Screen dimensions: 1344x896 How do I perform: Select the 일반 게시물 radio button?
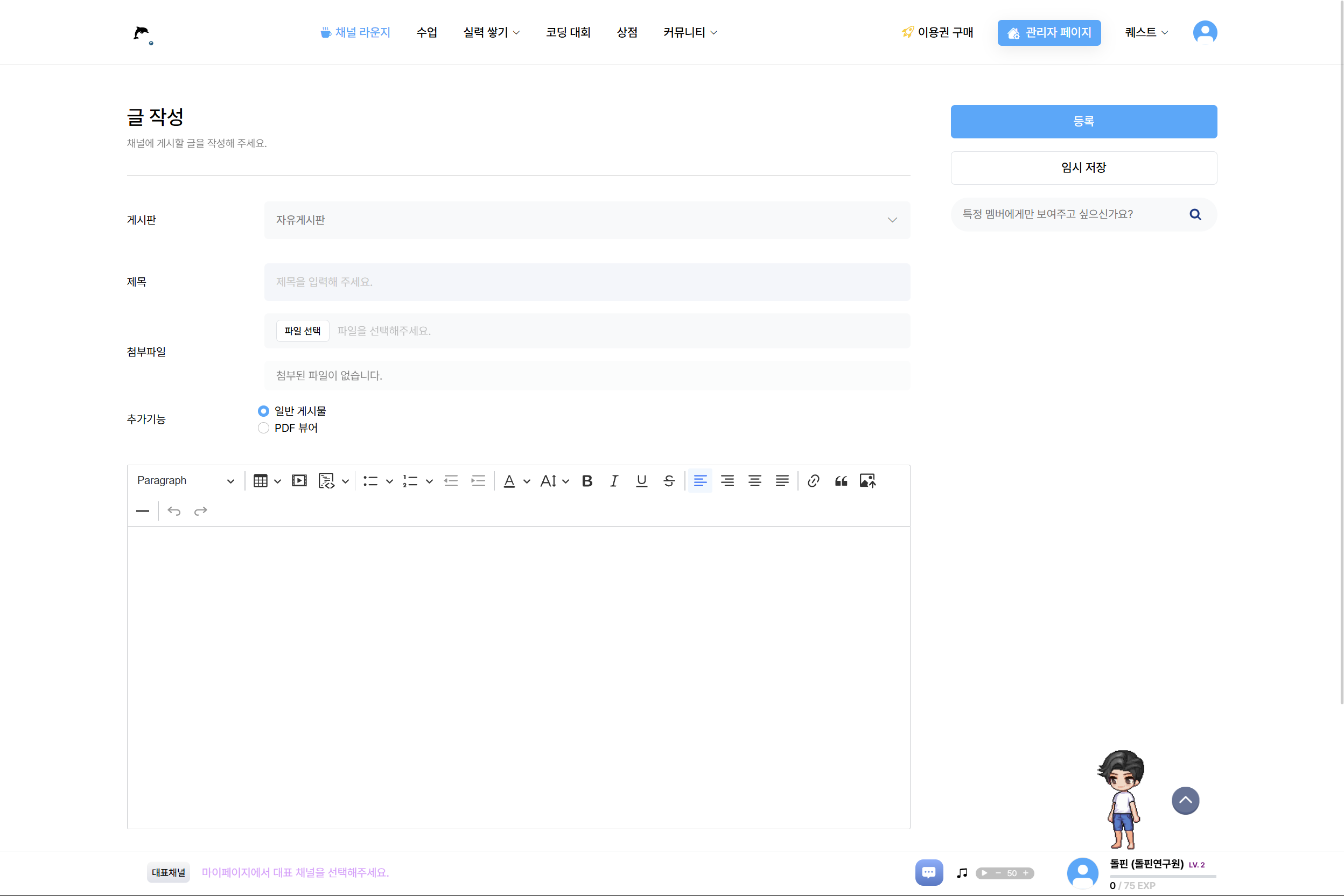coord(263,411)
